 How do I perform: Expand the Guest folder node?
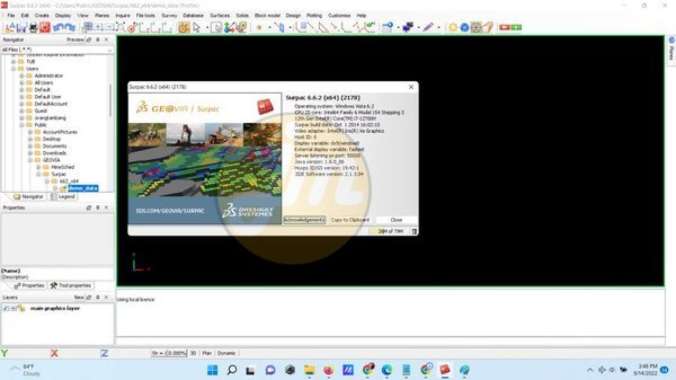point(22,111)
